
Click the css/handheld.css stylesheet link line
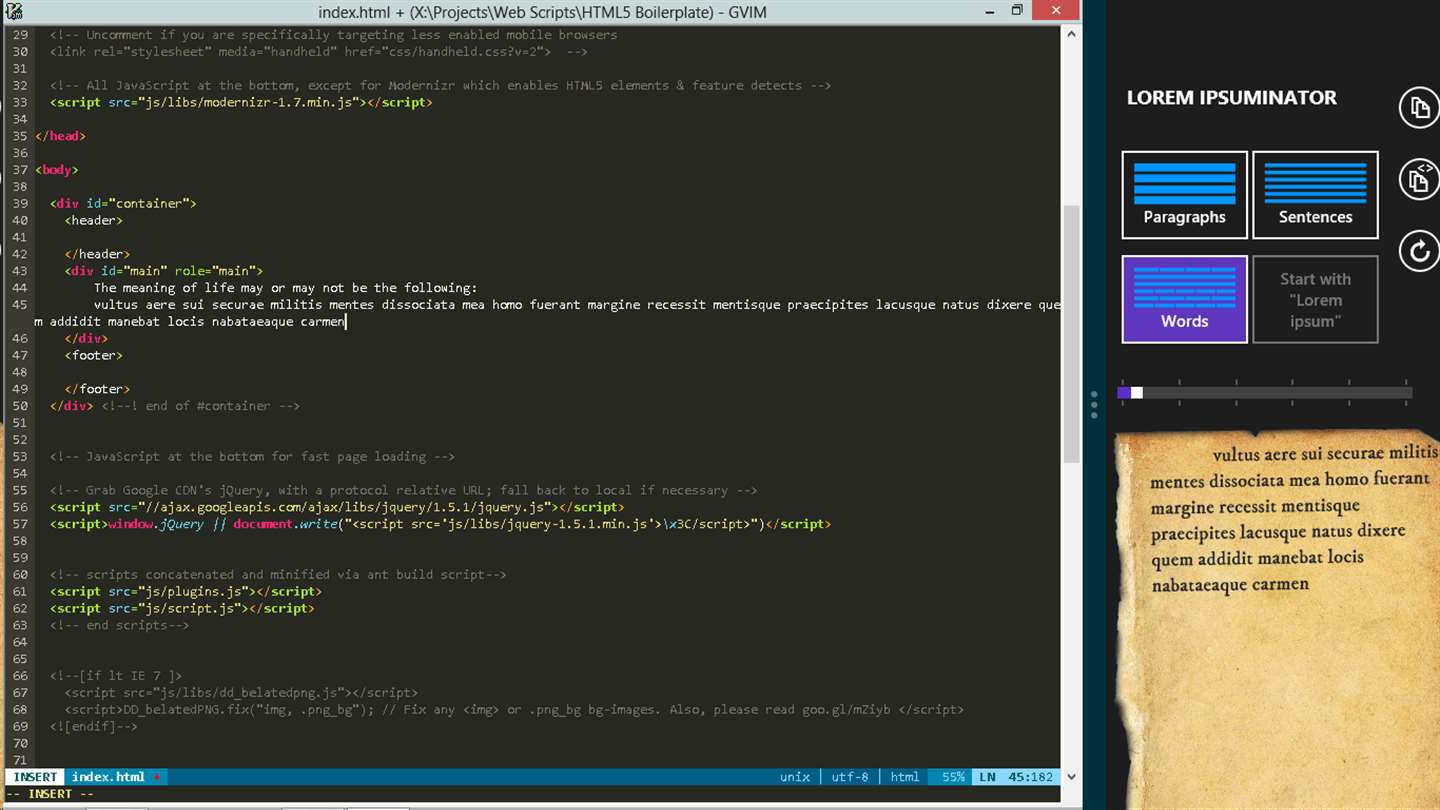[x=319, y=51]
